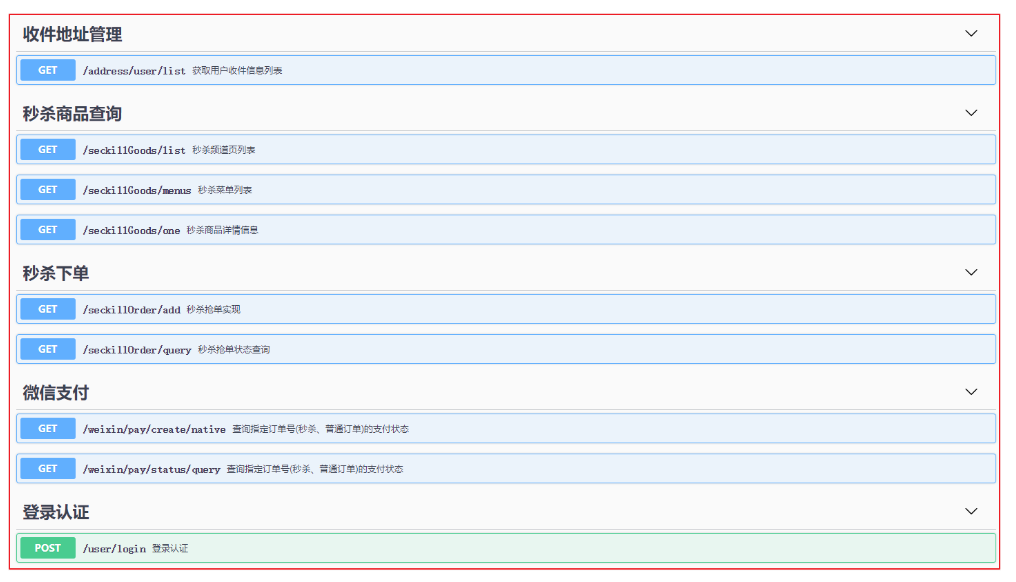
Task: Collapse the 收件地址管理 section chevron
Action: coord(971,34)
